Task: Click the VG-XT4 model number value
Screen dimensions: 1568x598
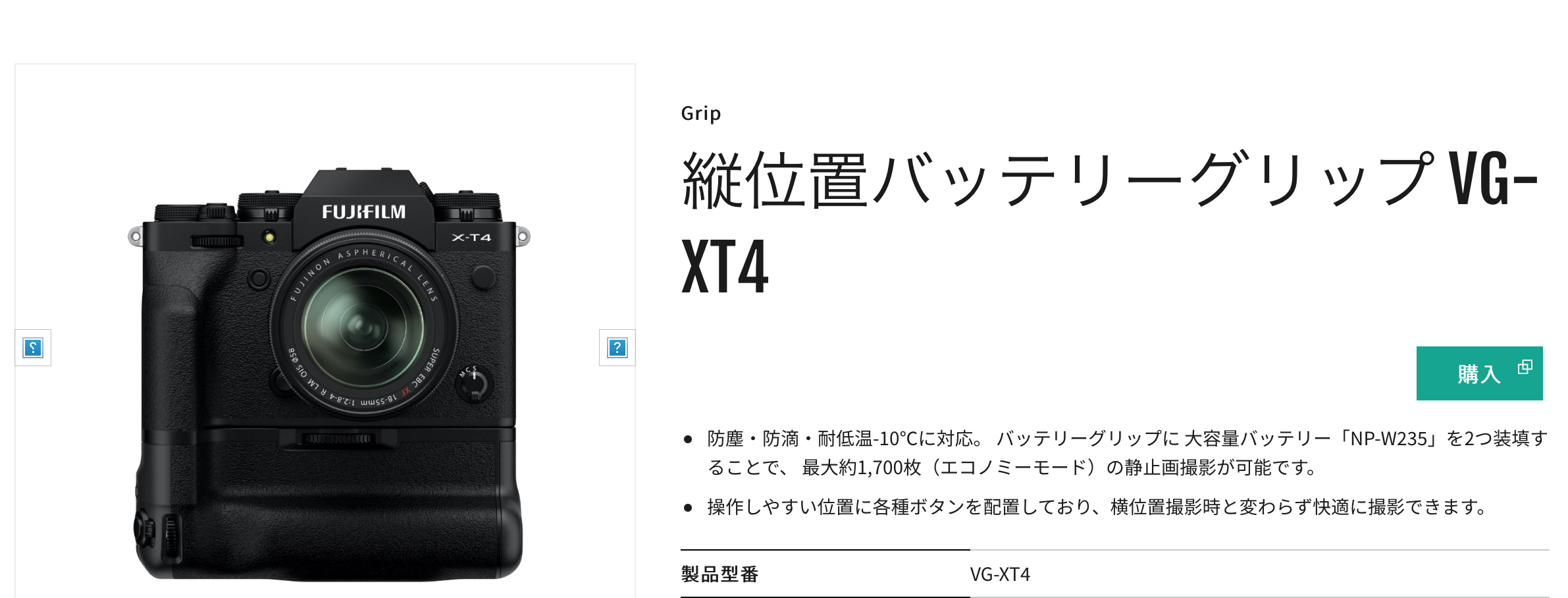Action: click(1000, 574)
